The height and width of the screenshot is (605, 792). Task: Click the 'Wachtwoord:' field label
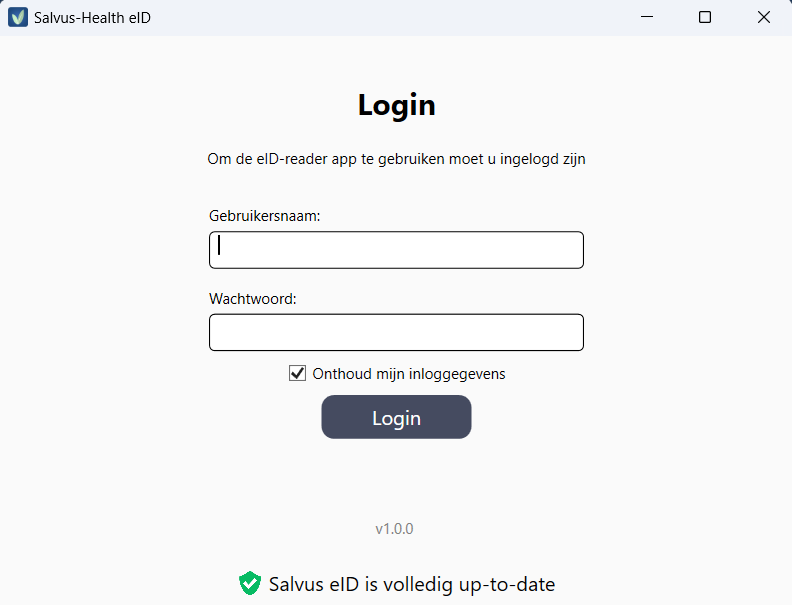[x=253, y=299]
